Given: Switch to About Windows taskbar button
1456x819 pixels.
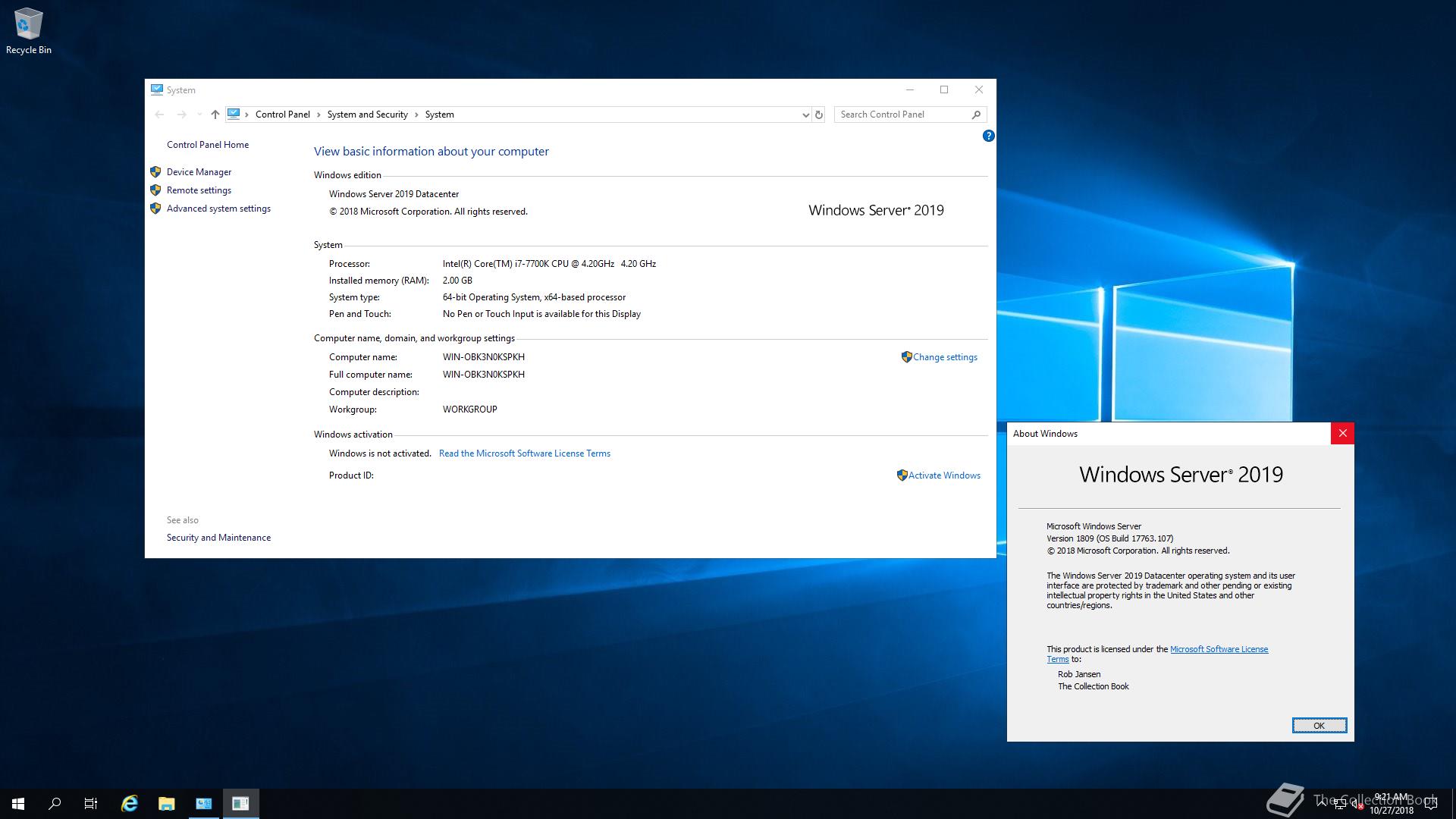Looking at the screenshot, I should pyautogui.click(x=241, y=804).
